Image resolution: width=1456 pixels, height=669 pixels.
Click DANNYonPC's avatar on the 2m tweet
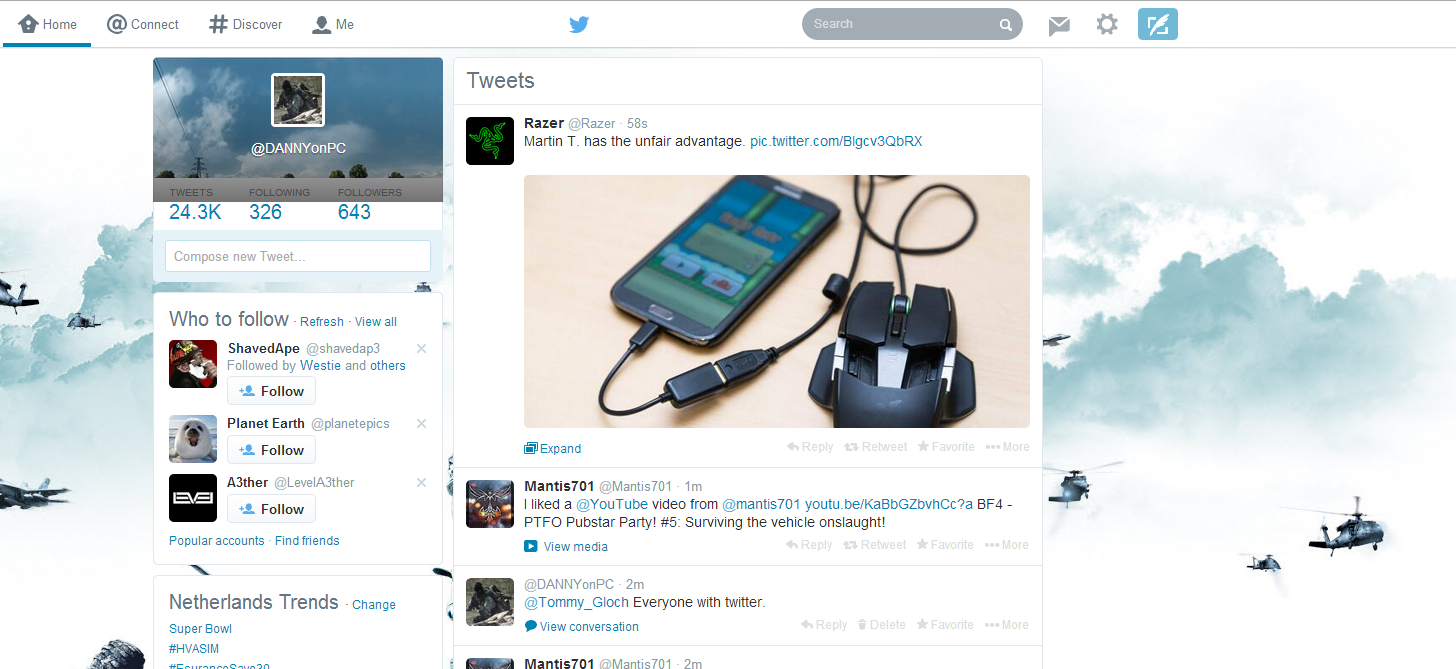[x=490, y=602]
